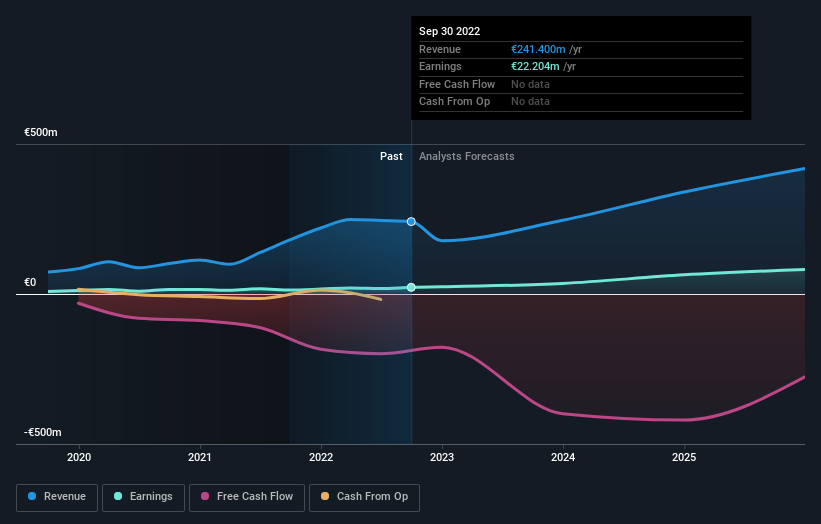The height and width of the screenshot is (524, 821).
Task: Click the 2024 x-axis label
Action: point(563,457)
